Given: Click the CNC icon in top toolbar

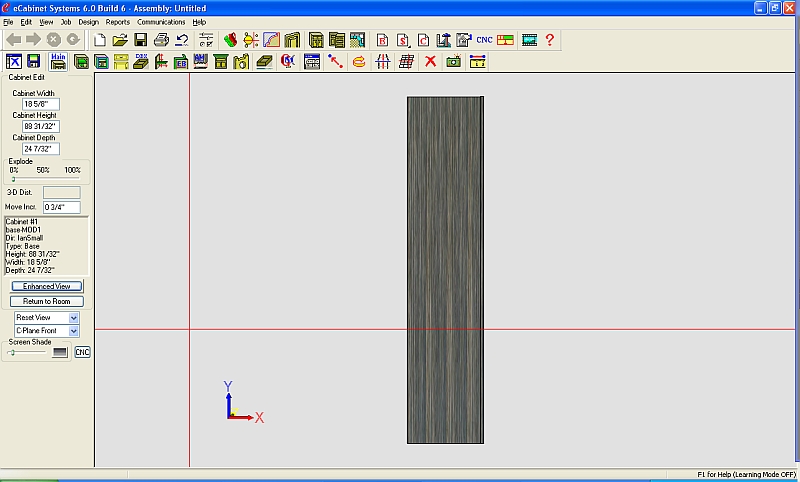Looking at the screenshot, I should point(484,40).
